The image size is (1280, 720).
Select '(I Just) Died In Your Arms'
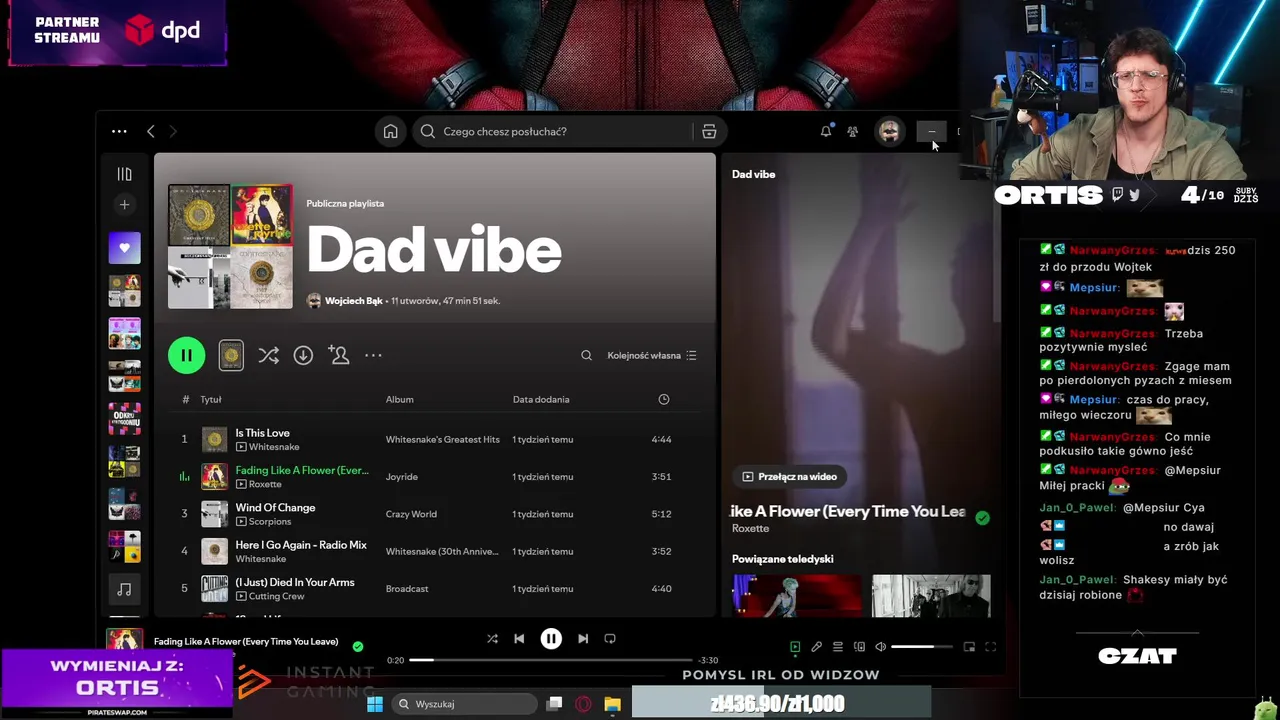coord(295,582)
